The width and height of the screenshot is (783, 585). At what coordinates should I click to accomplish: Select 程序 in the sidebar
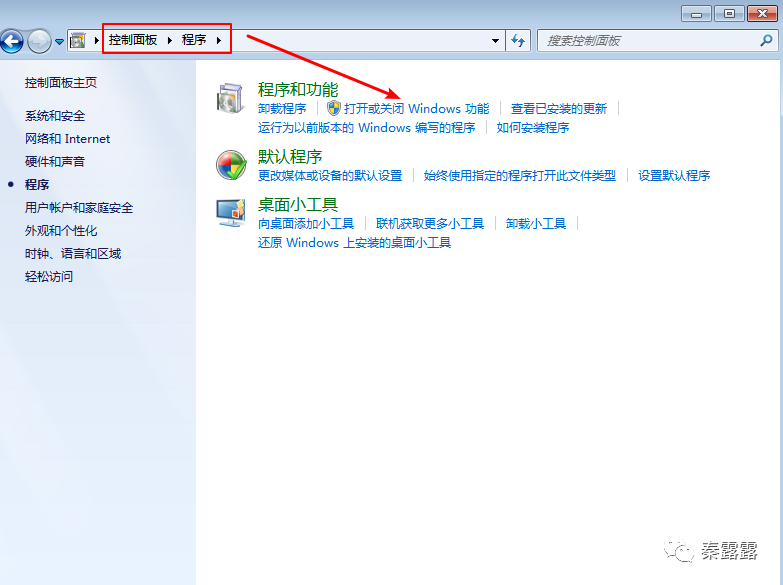pyautogui.click(x=37, y=185)
